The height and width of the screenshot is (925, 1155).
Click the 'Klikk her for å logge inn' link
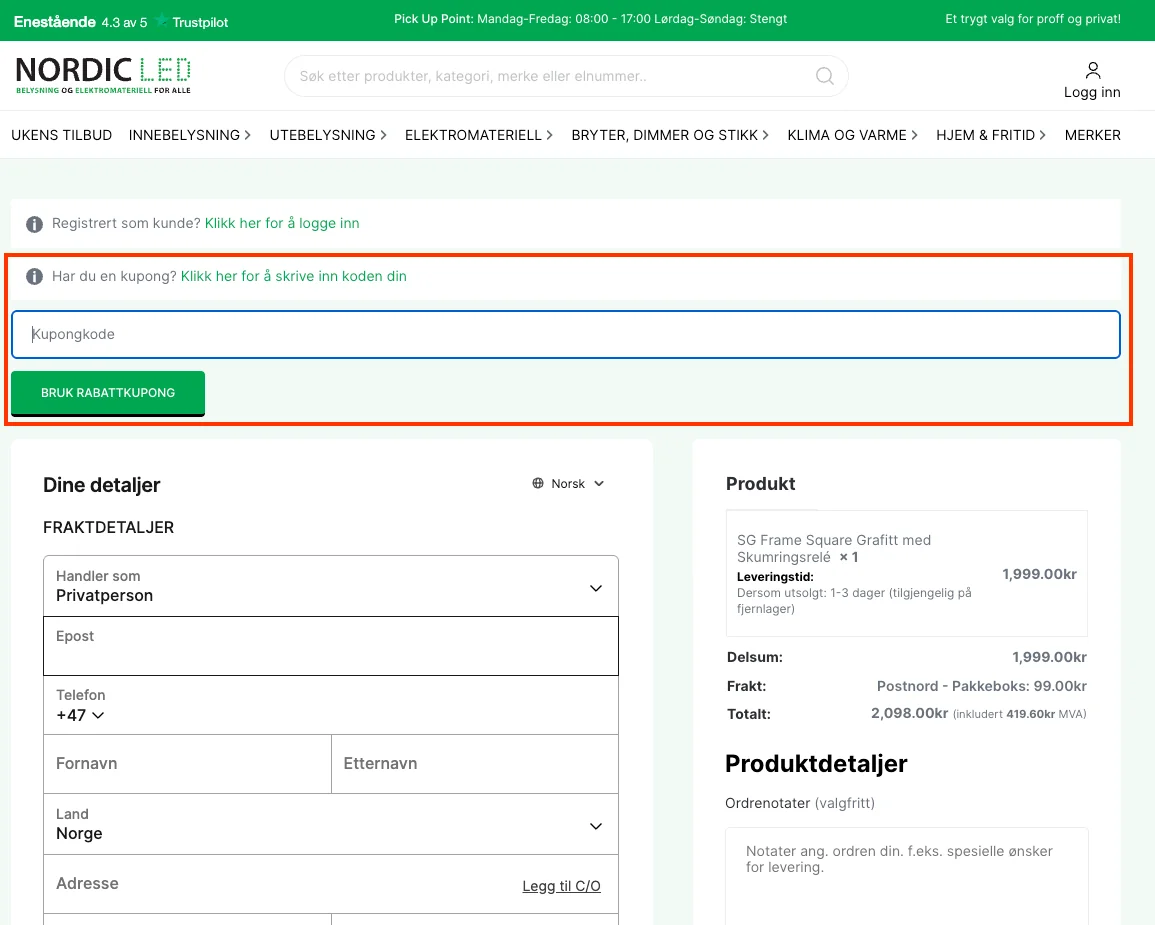[x=282, y=224]
